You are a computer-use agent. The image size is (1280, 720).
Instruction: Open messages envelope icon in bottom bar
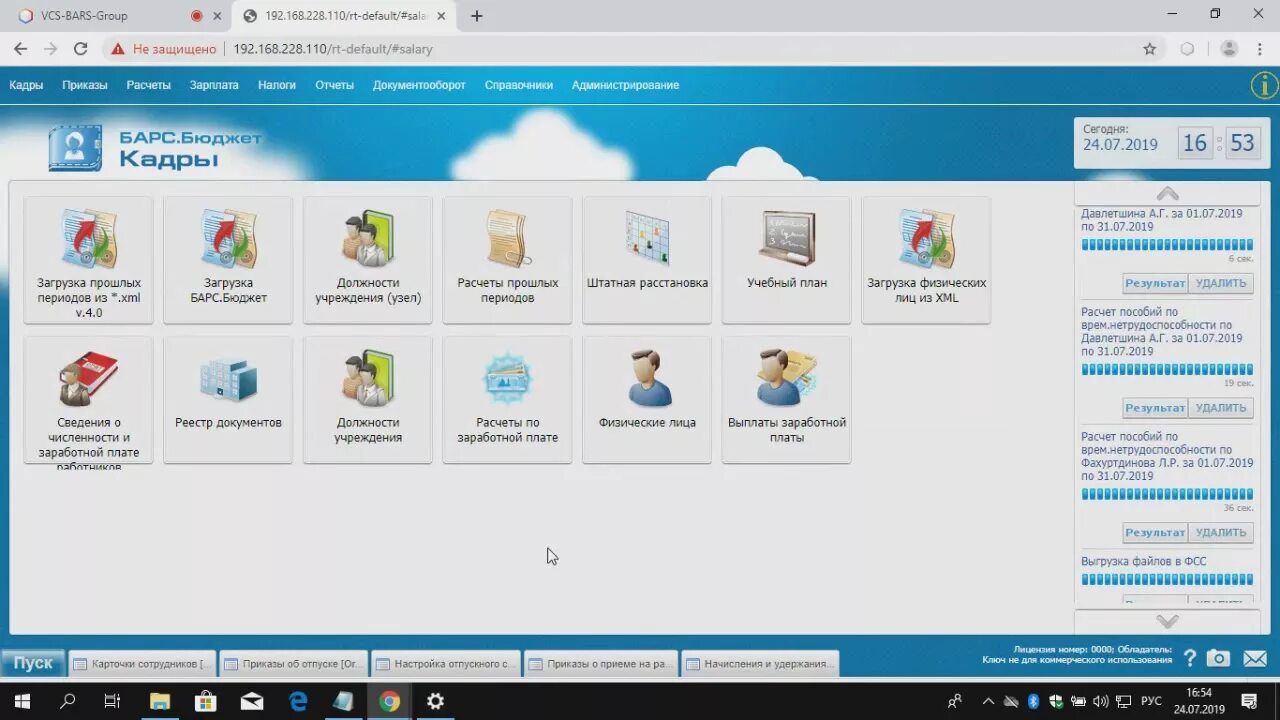(x=1255, y=658)
